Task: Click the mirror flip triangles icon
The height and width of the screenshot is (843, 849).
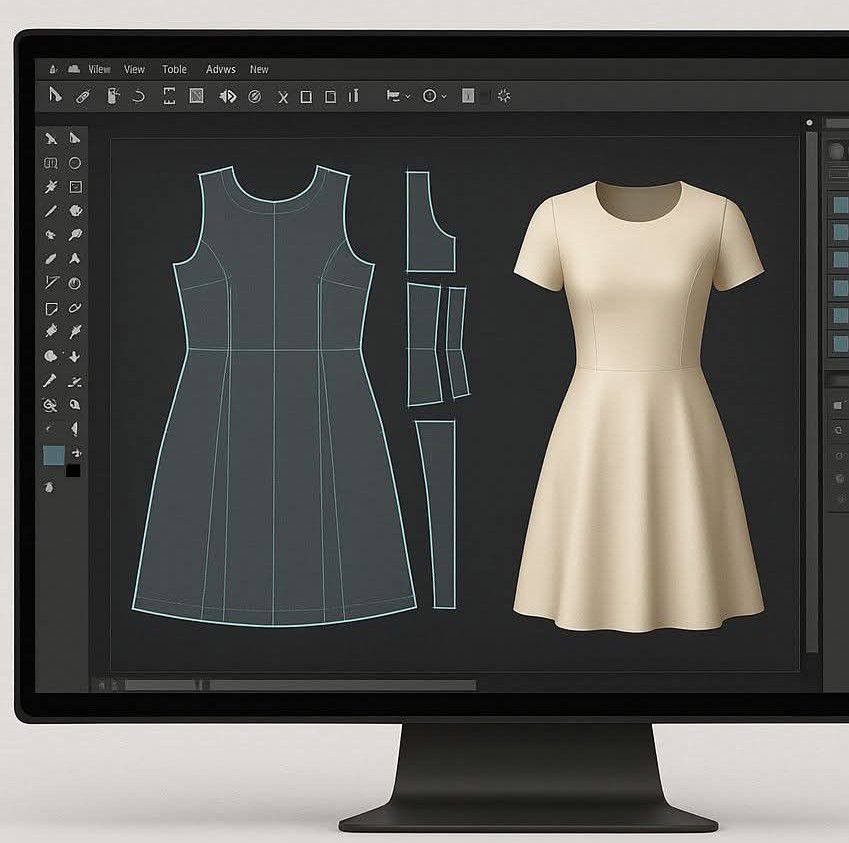Action: coord(227,96)
